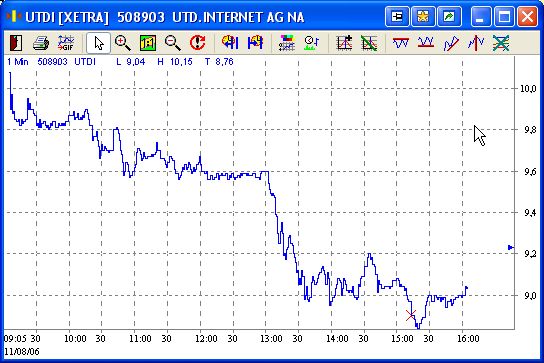Select the trendline drawing tool
Image resolution: width=544 pixels, height=363 pixels.
(451, 43)
